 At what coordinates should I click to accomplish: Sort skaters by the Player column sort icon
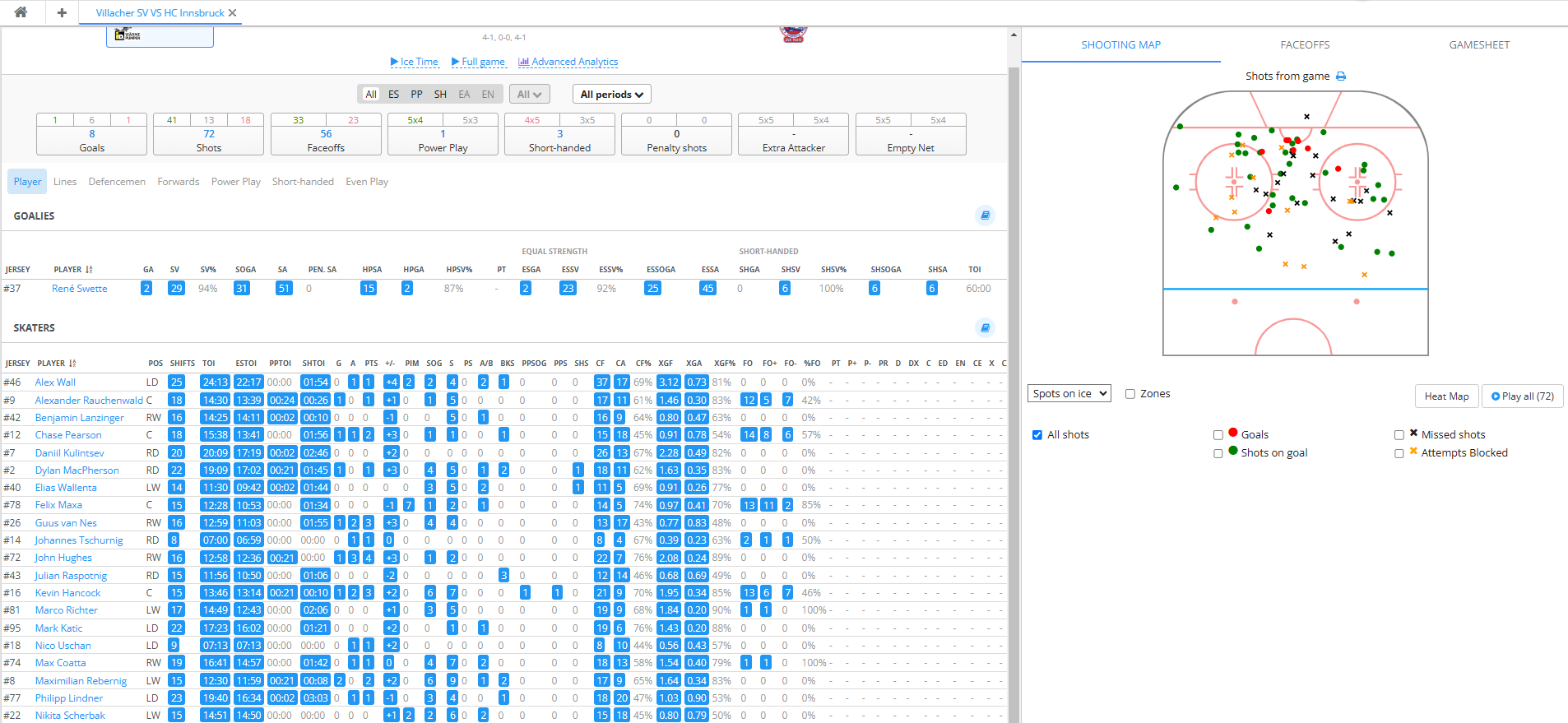[x=72, y=363]
